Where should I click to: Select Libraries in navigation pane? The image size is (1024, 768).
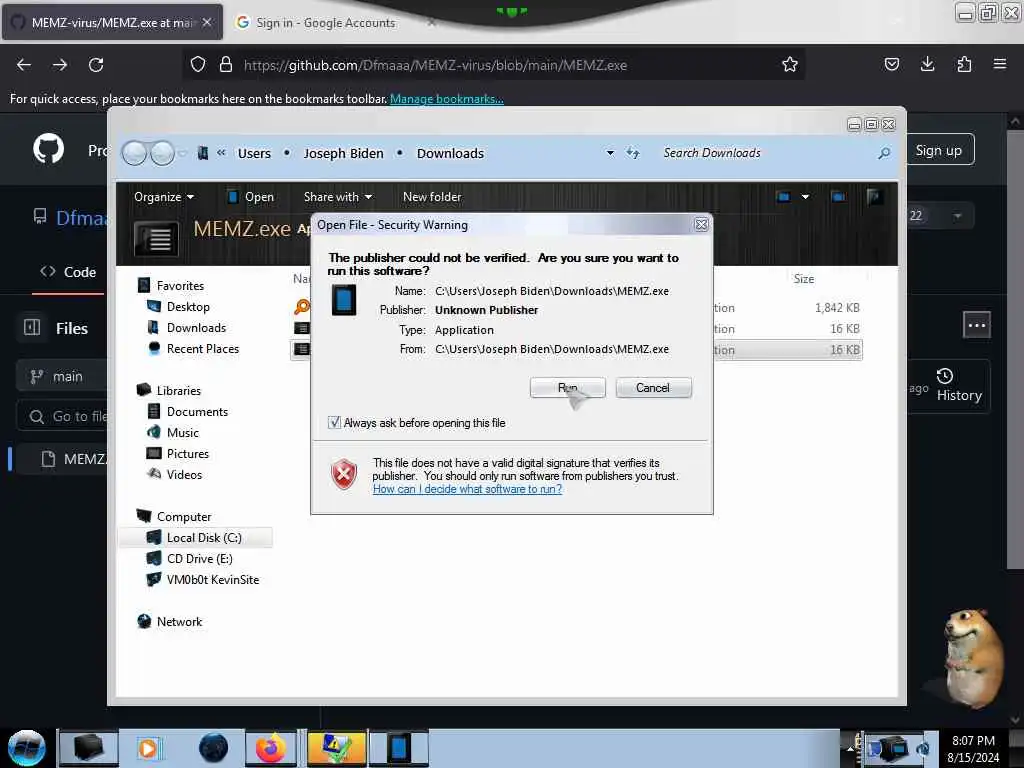[169, 391]
